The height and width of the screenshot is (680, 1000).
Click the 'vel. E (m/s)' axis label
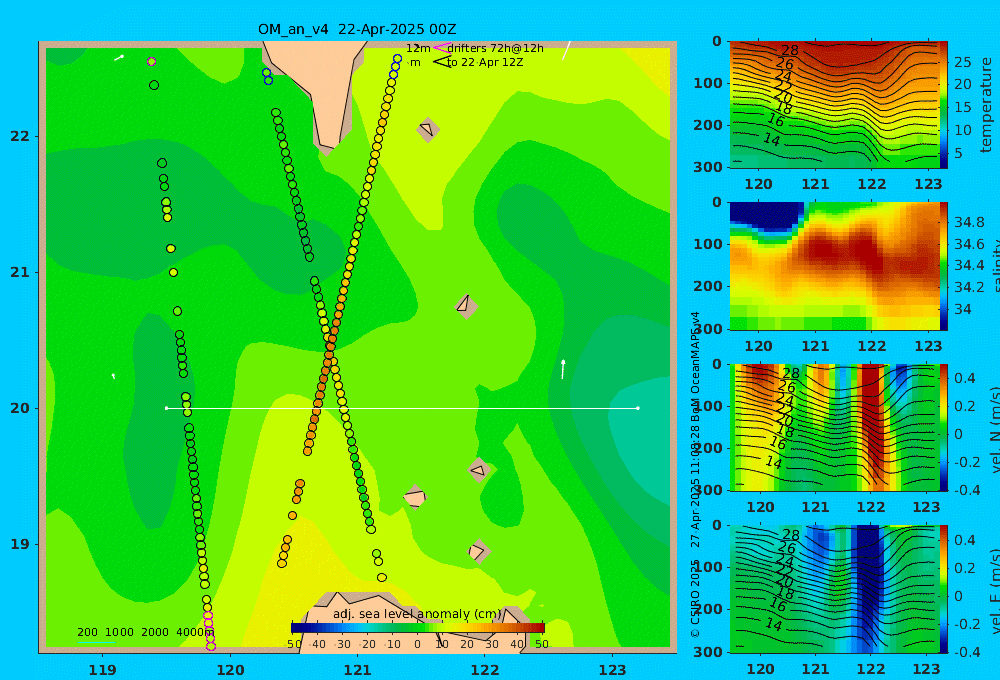[994, 591]
